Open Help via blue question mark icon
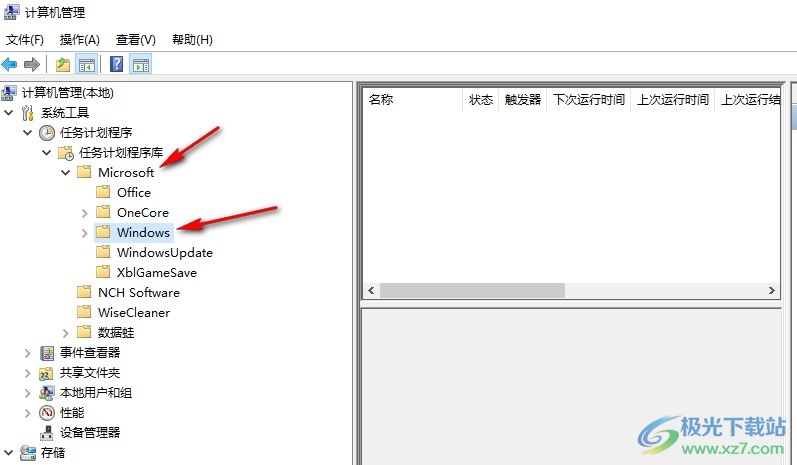The width and height of the screenshot is (797, 465). click(x=116, y=64)
